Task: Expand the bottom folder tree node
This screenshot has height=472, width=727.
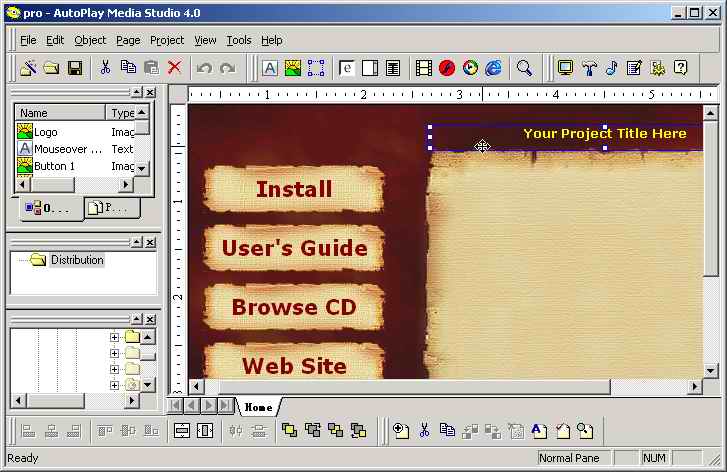Action: (x=115, y=384)
